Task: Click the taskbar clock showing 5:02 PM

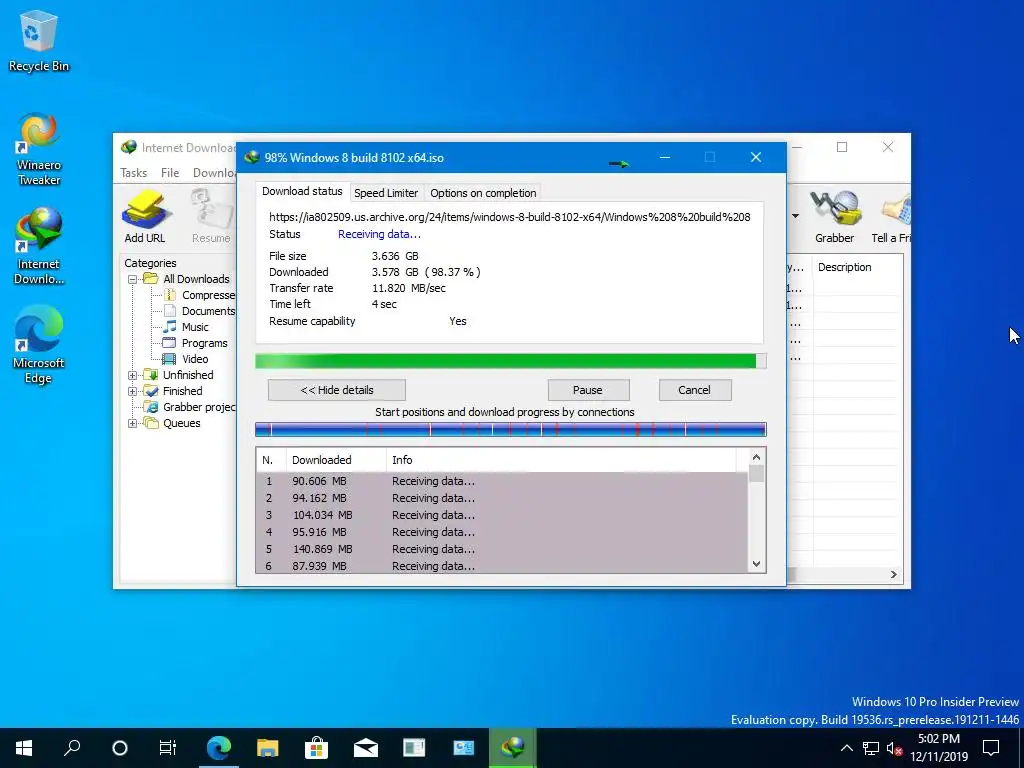Action: pos(939,748)
